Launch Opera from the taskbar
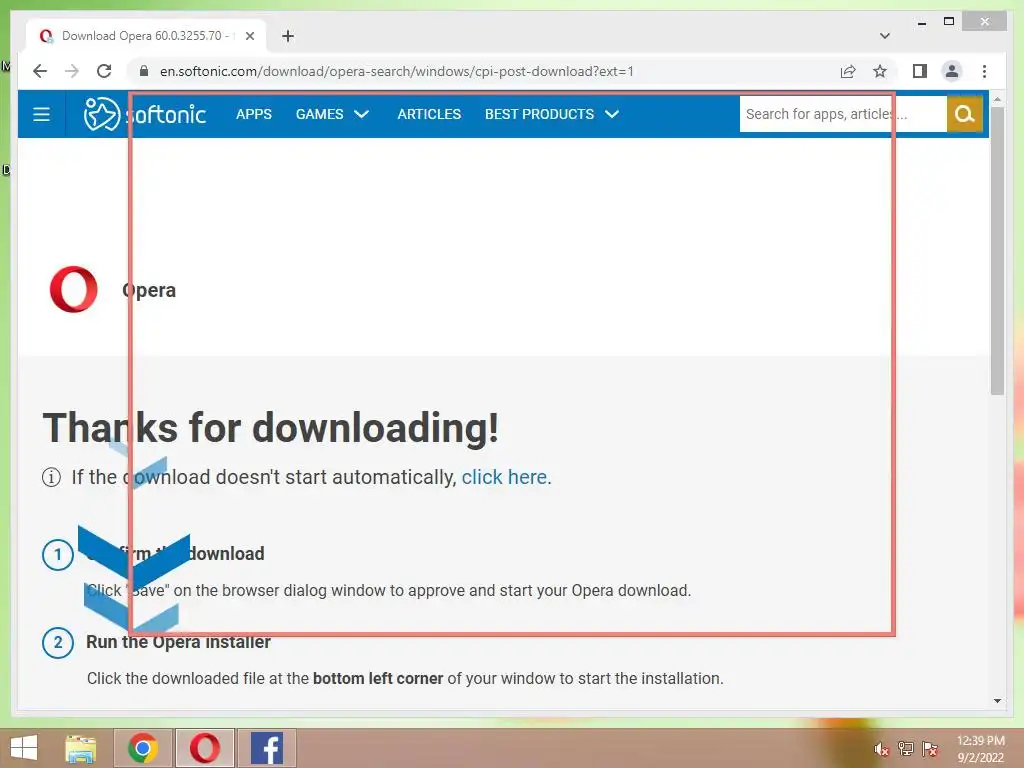The image size is (1024, 768). point(204,748)
